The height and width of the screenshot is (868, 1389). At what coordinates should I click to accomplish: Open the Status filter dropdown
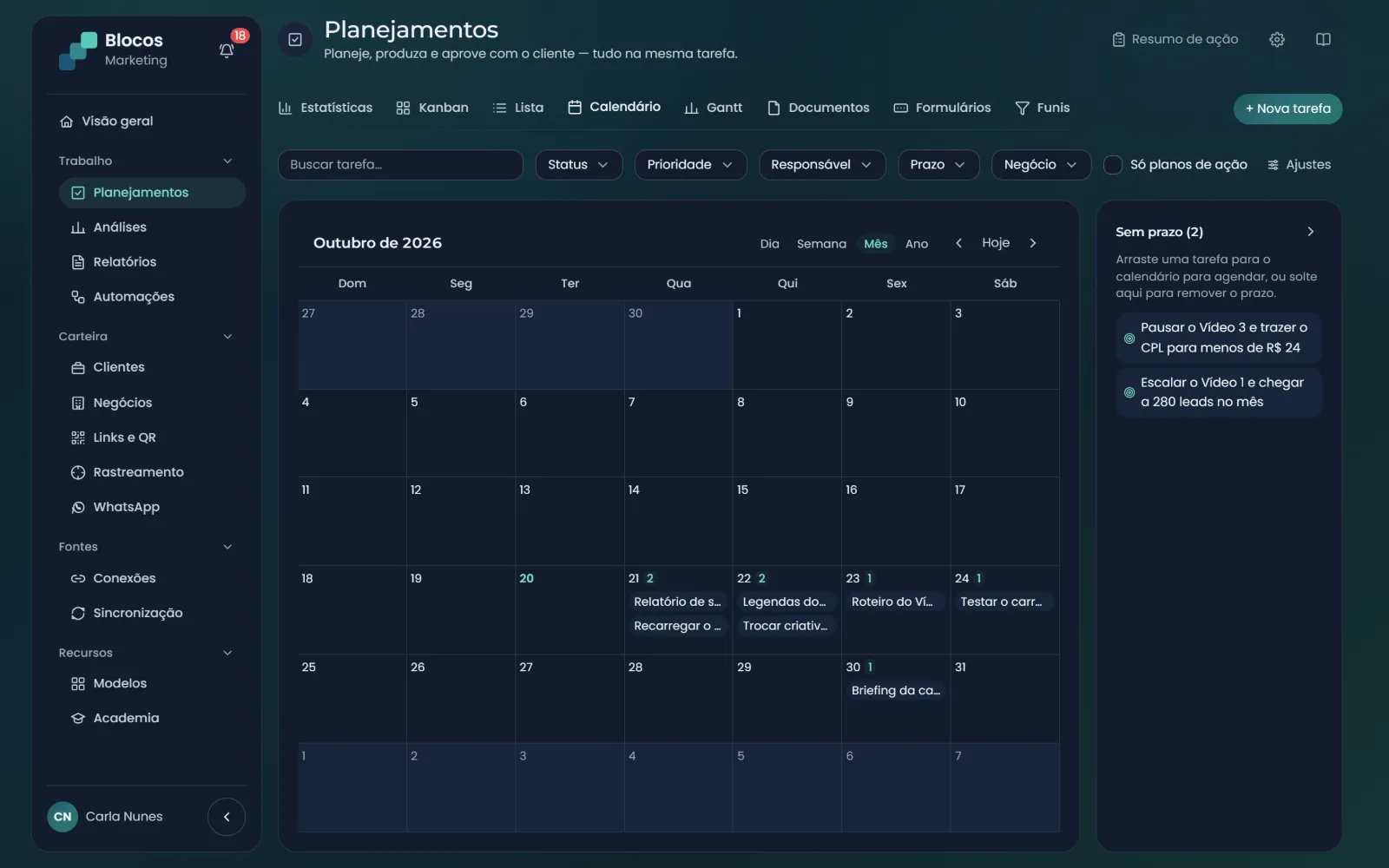coord(579,165)
